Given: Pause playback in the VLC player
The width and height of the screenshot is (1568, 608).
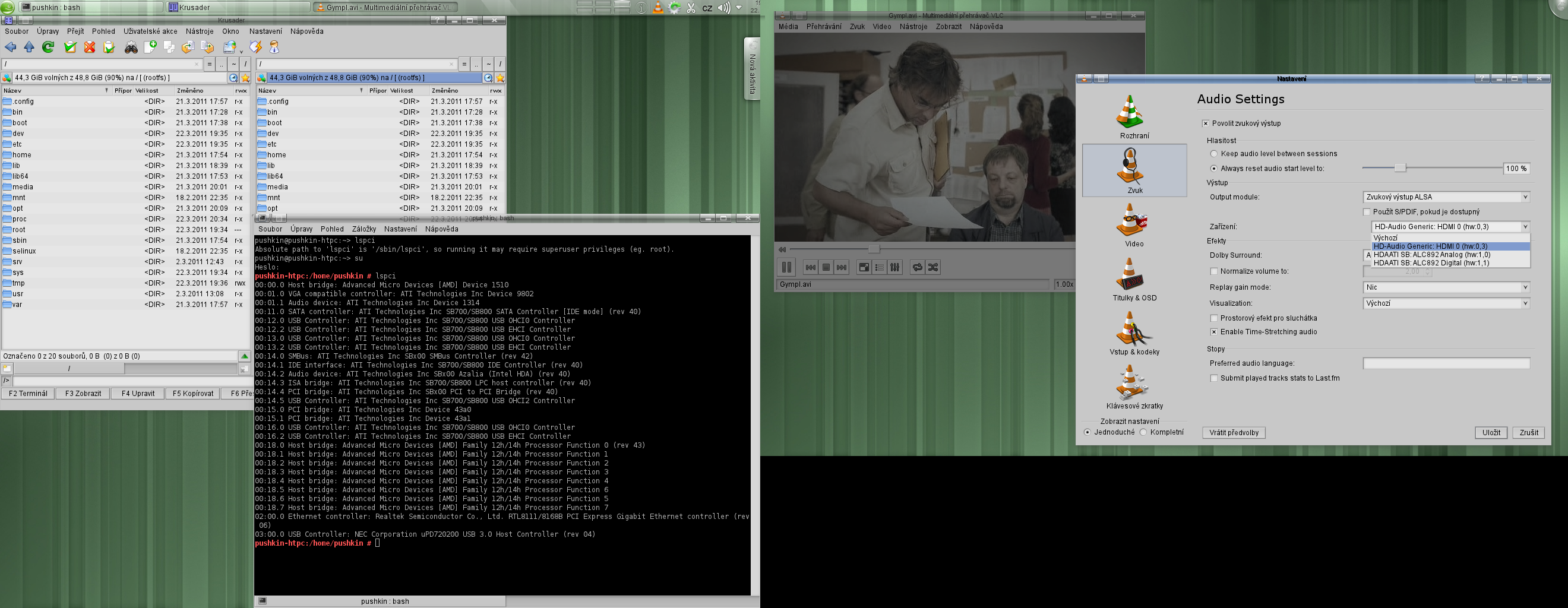Looking at the screenshot, I should pyautogui.click(x=786, y=267).
